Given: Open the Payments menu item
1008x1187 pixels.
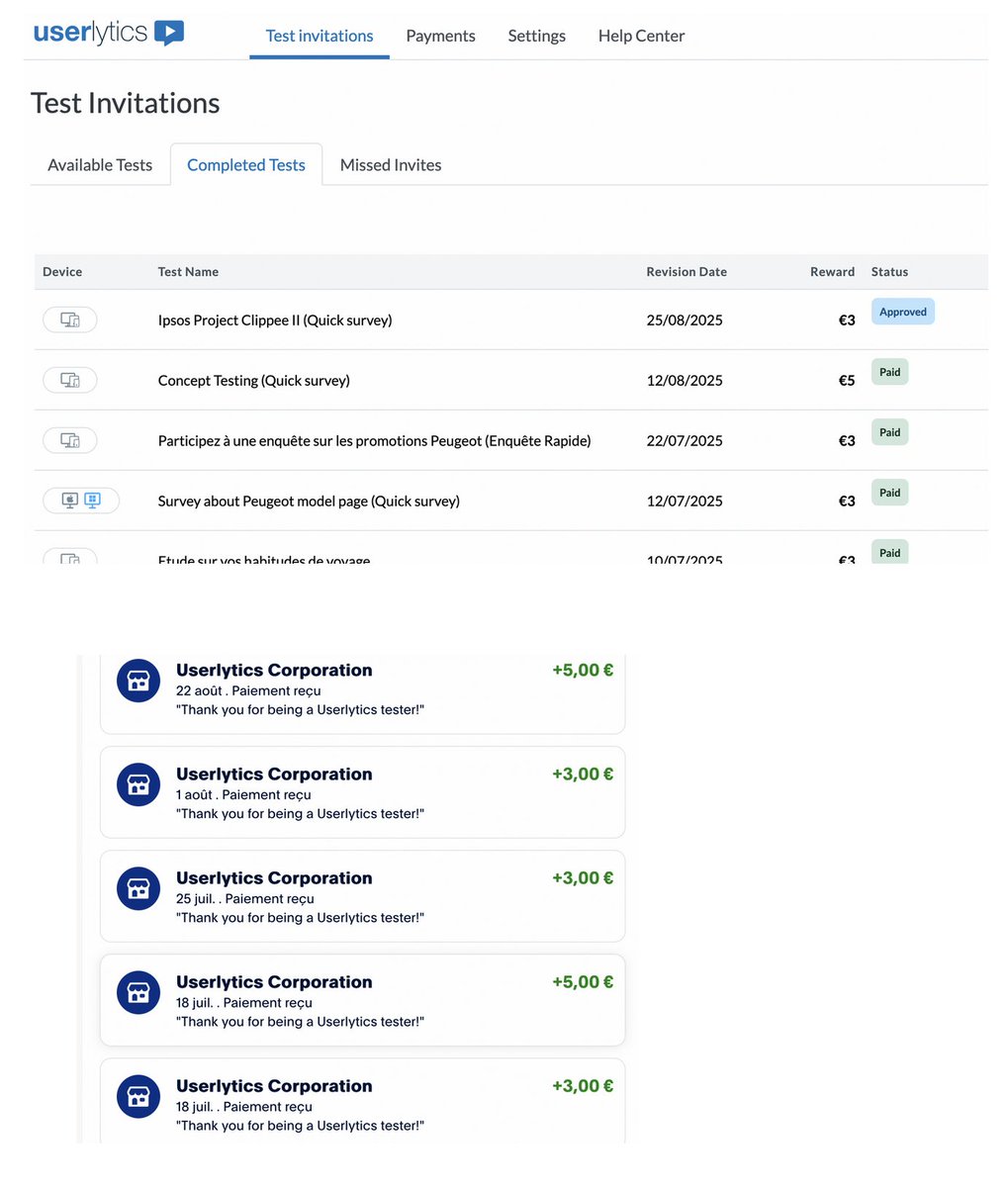Looking at the screenshot, I should 440,36.
